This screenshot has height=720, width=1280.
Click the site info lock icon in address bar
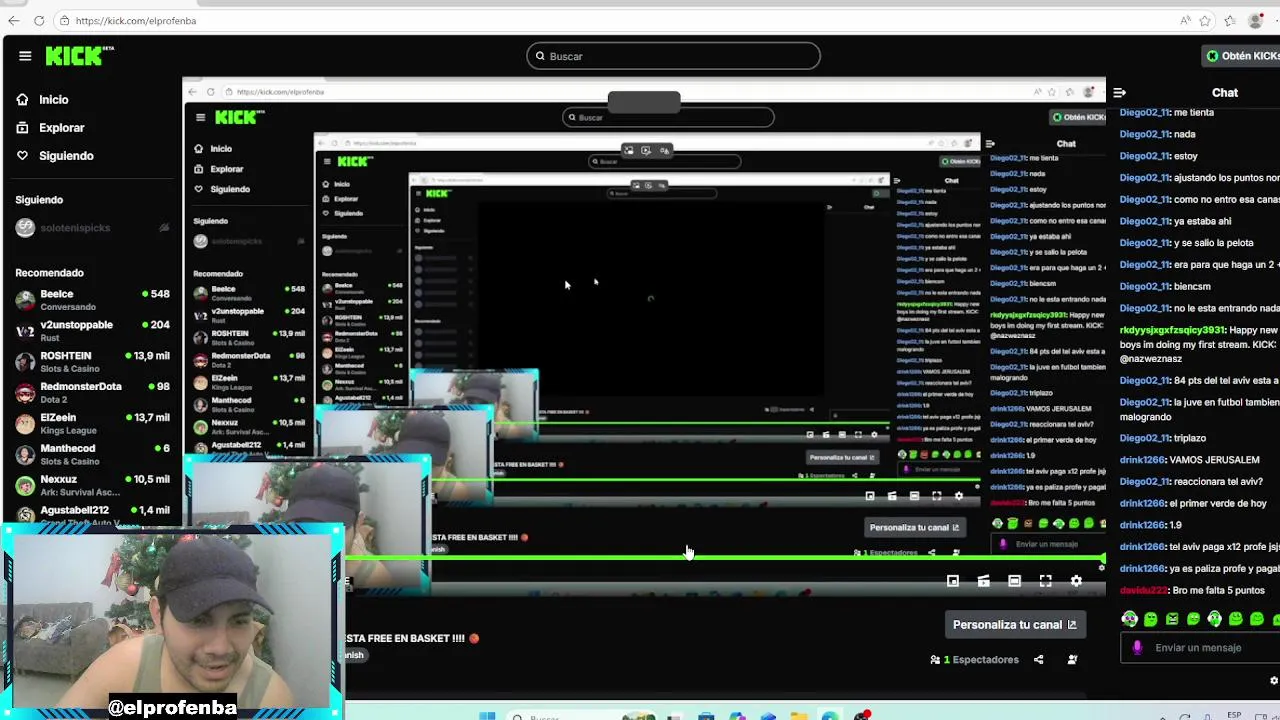(64, 21)
